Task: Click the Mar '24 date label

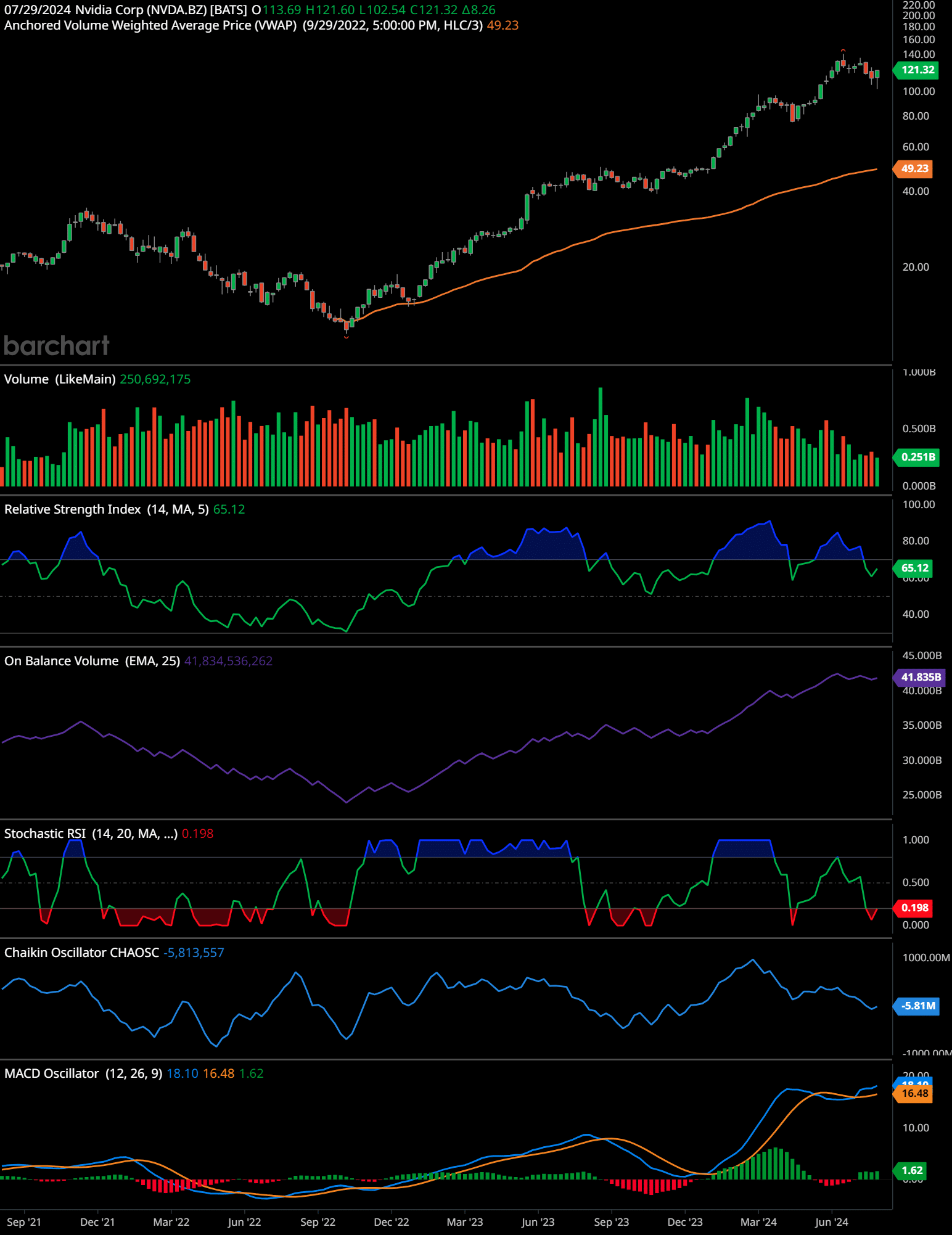Action: [758, 1222]
